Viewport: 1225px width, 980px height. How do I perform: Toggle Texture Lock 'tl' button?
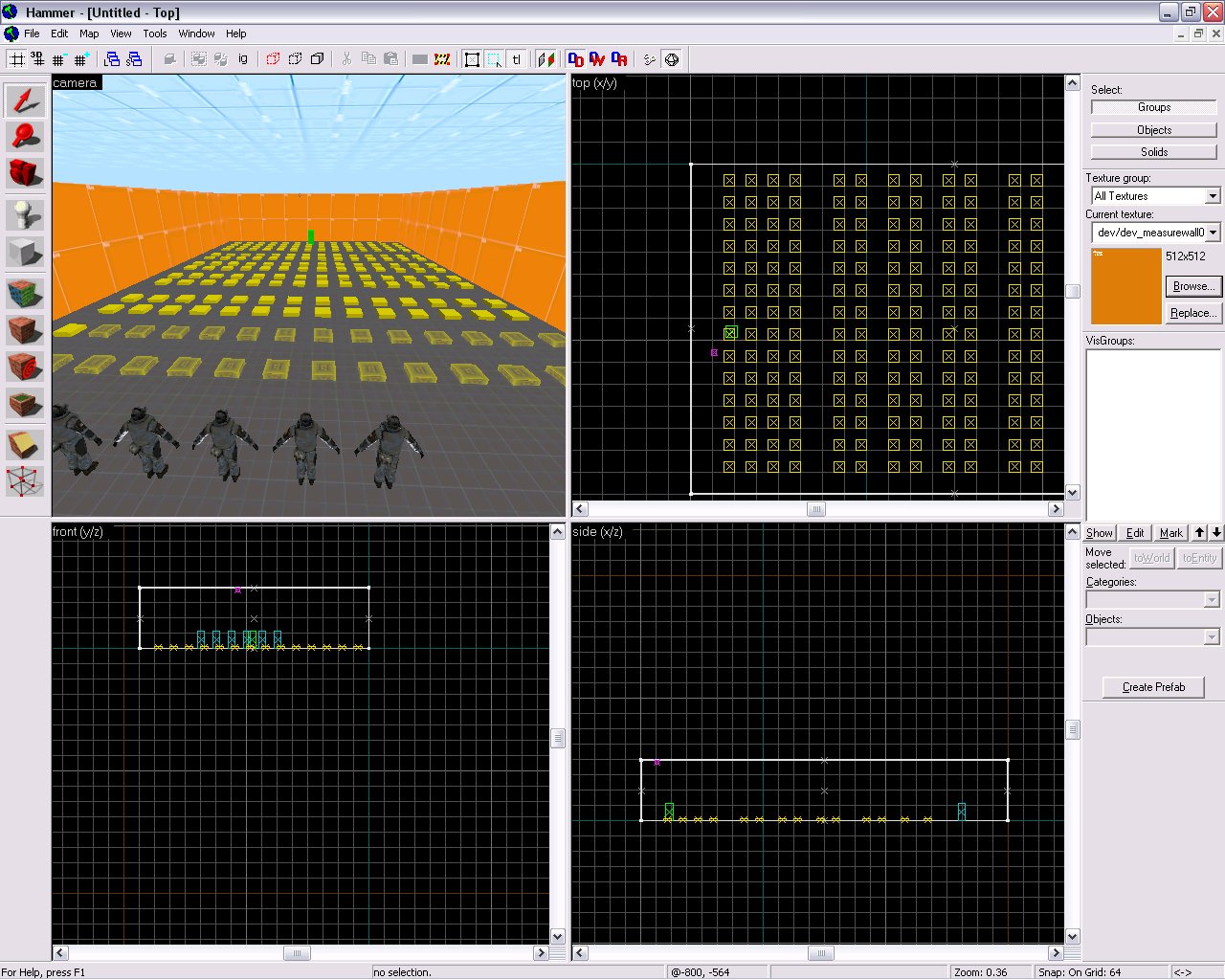[x=516, y=59]
